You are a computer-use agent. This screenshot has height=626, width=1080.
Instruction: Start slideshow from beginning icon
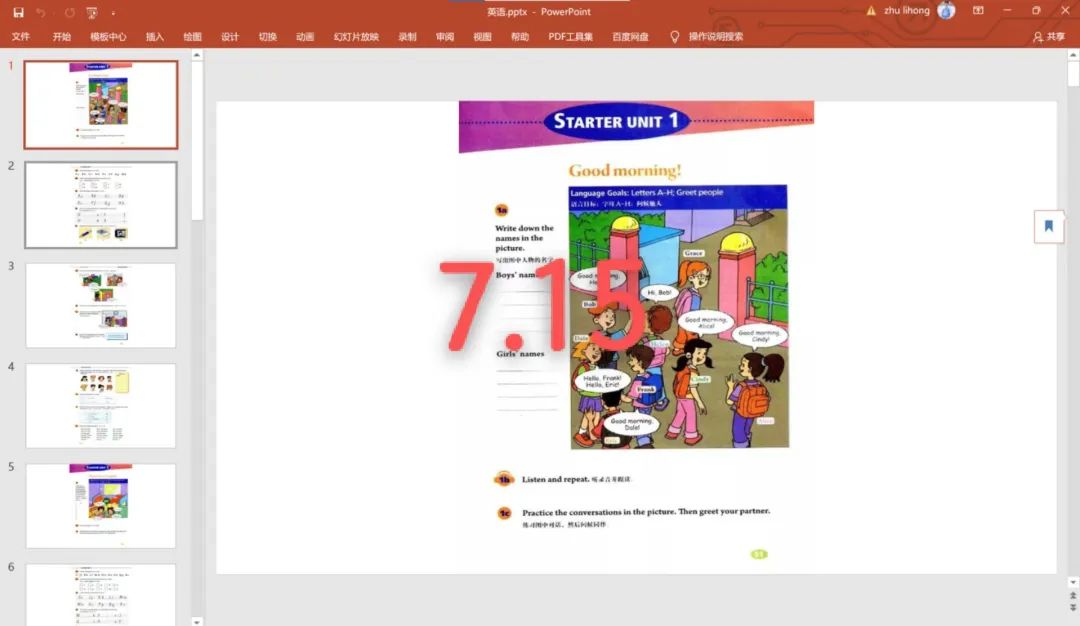[92, 12]
